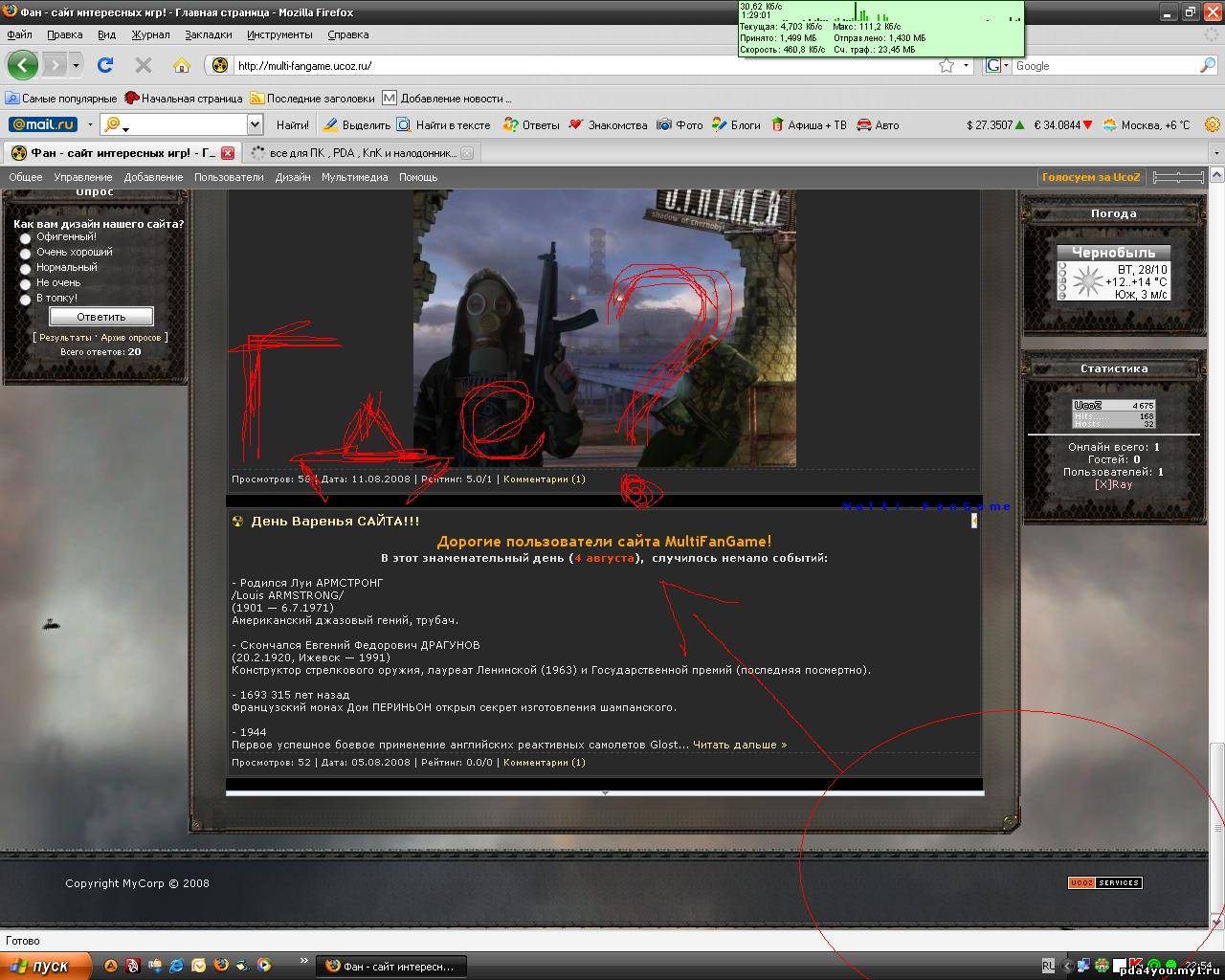Reload the page with the refresh icon

[x=105, y=65]
